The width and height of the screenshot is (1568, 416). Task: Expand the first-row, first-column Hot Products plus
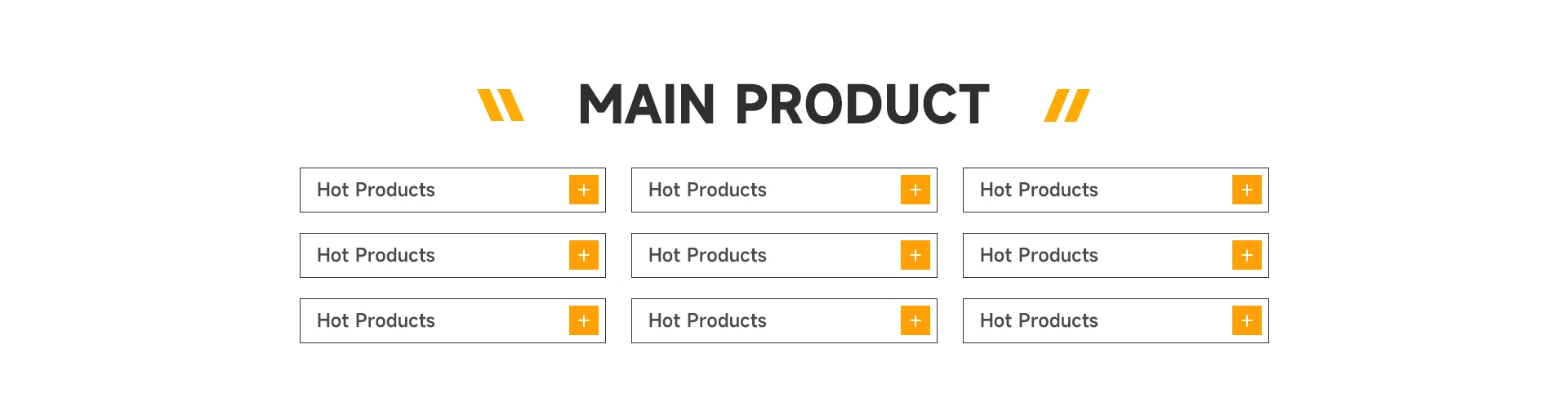(x=584, y=190)
